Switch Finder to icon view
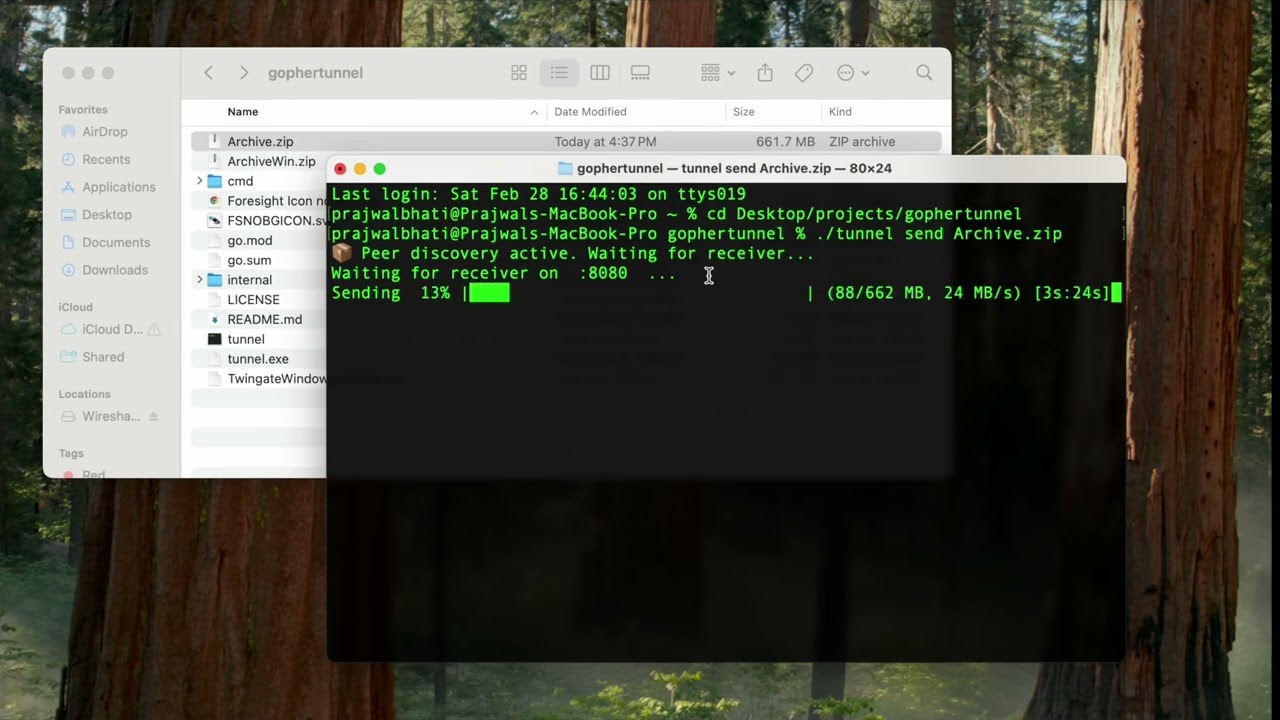 coord(518,72)
